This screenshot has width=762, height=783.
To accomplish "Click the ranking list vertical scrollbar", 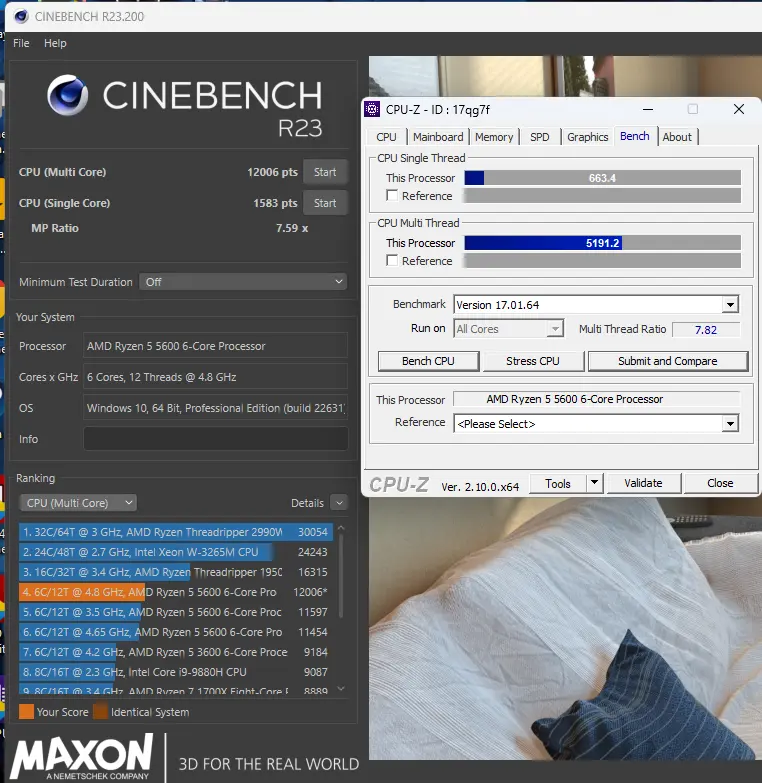I will pos(341,575).
